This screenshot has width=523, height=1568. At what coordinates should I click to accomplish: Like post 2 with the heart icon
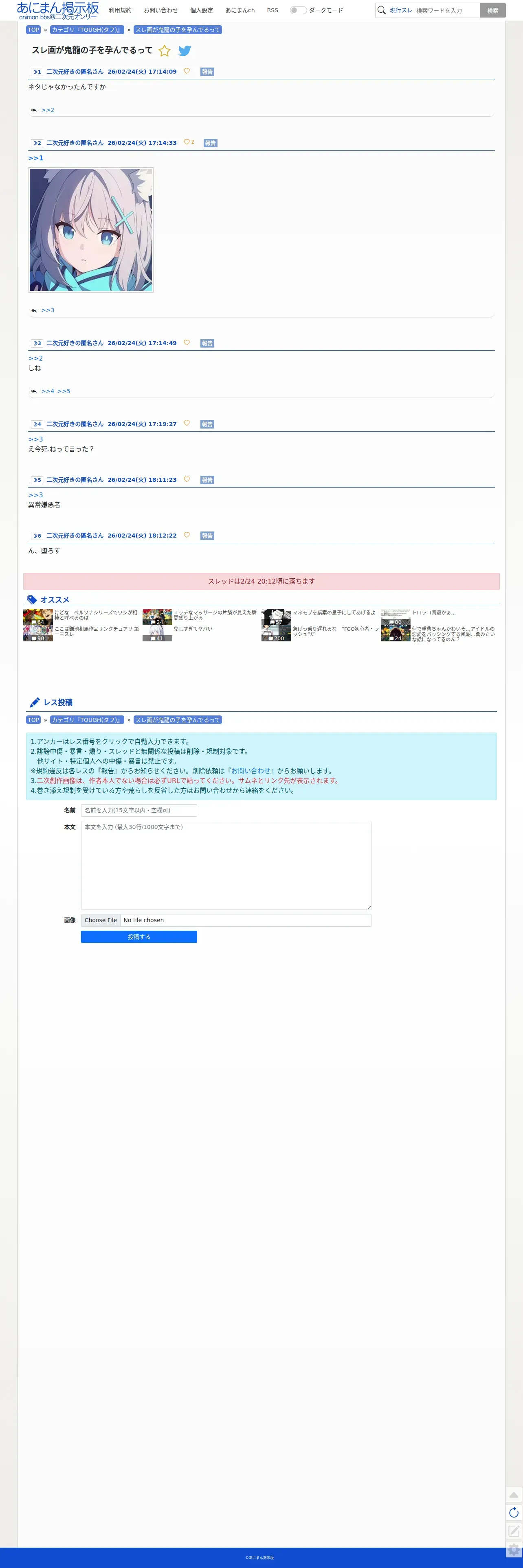187,142
